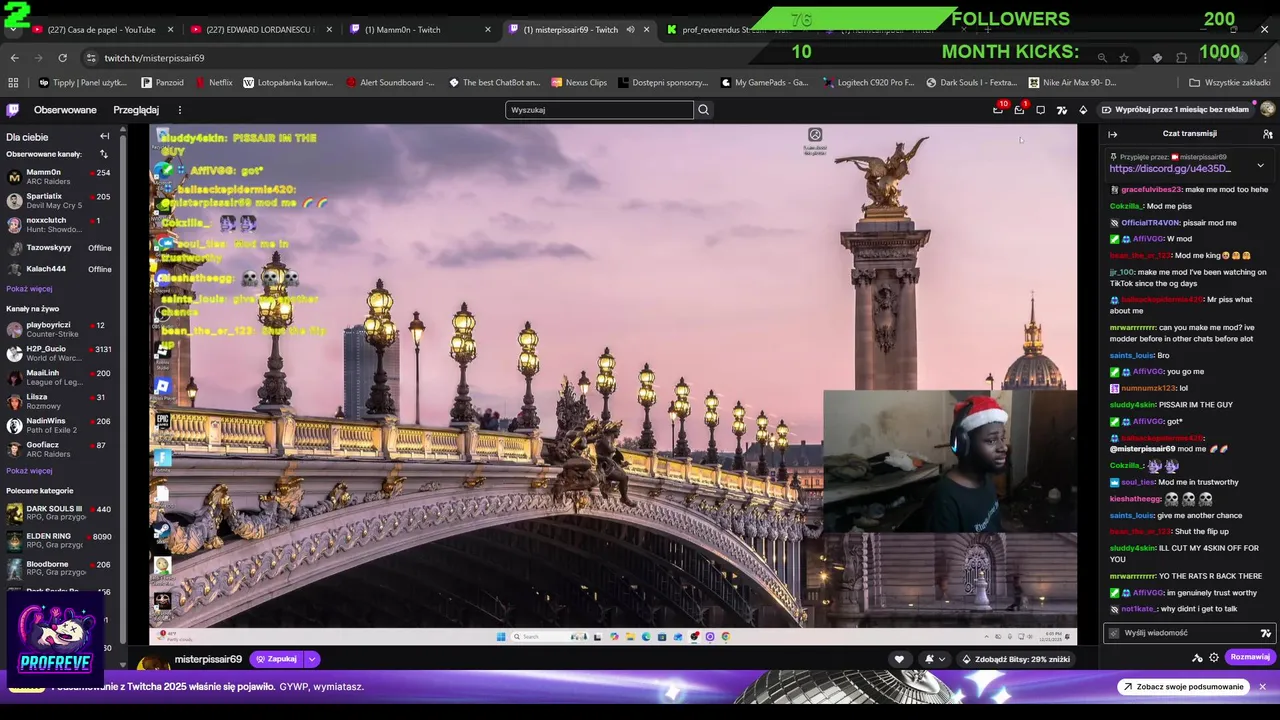Click gracefulvibes23 username in chat
1280x720 pixels.
(1152, 189)
